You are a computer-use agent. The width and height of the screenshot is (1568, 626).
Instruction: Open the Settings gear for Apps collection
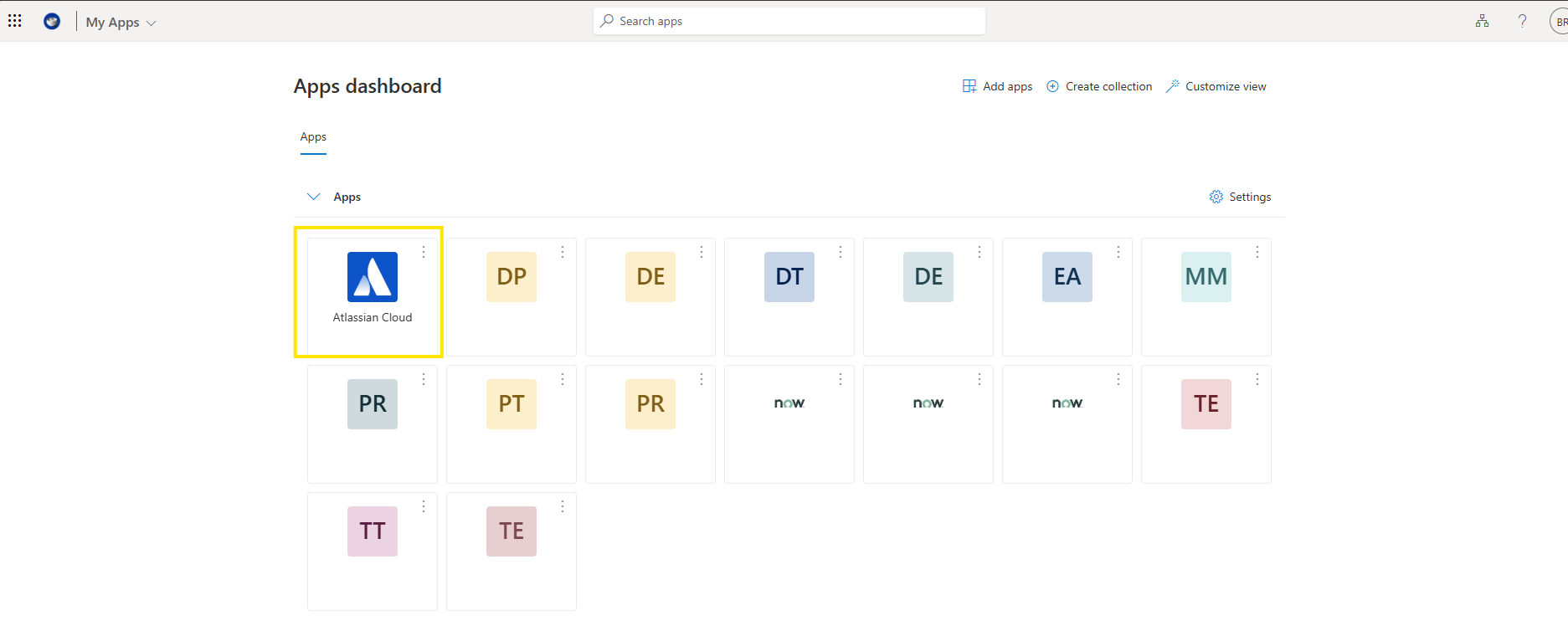(1240, 197)
